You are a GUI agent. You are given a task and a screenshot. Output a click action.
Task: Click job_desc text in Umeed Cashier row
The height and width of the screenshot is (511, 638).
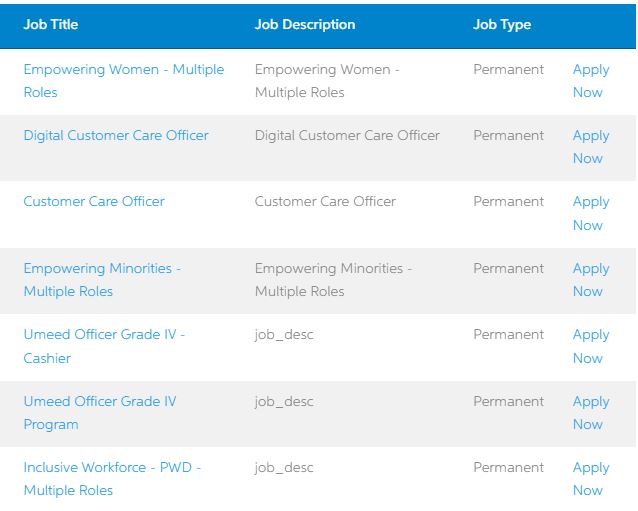284,335
